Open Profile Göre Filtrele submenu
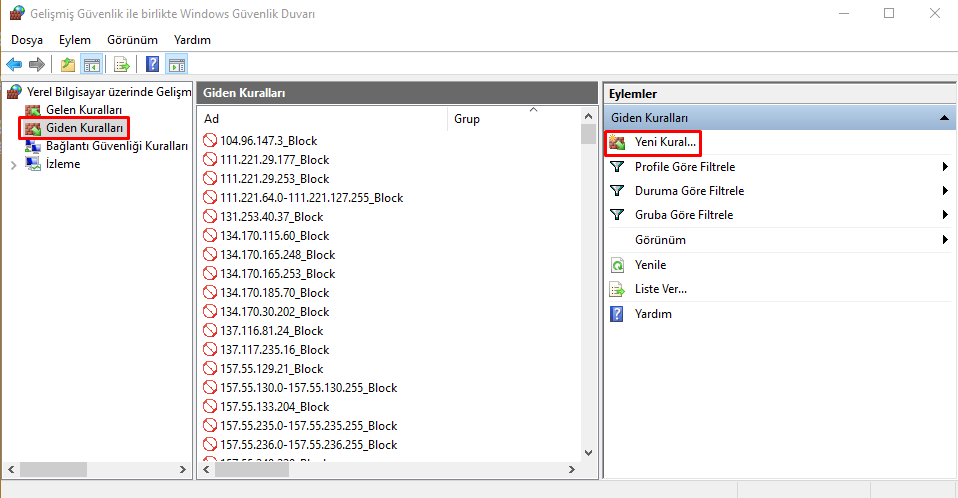This screenshot has height=498, width=958. (684, 166)
